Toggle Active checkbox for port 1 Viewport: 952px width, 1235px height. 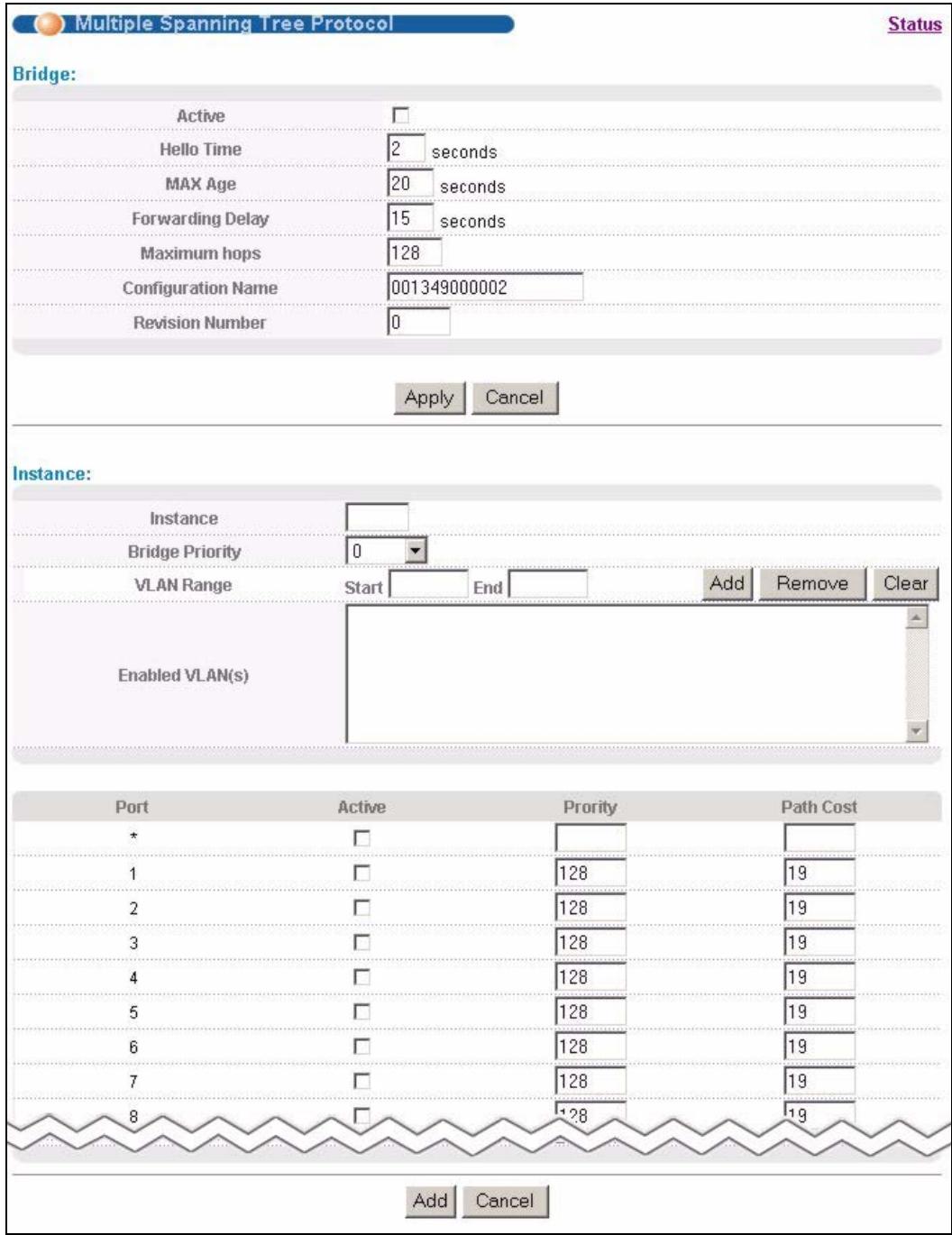point(362,873)
